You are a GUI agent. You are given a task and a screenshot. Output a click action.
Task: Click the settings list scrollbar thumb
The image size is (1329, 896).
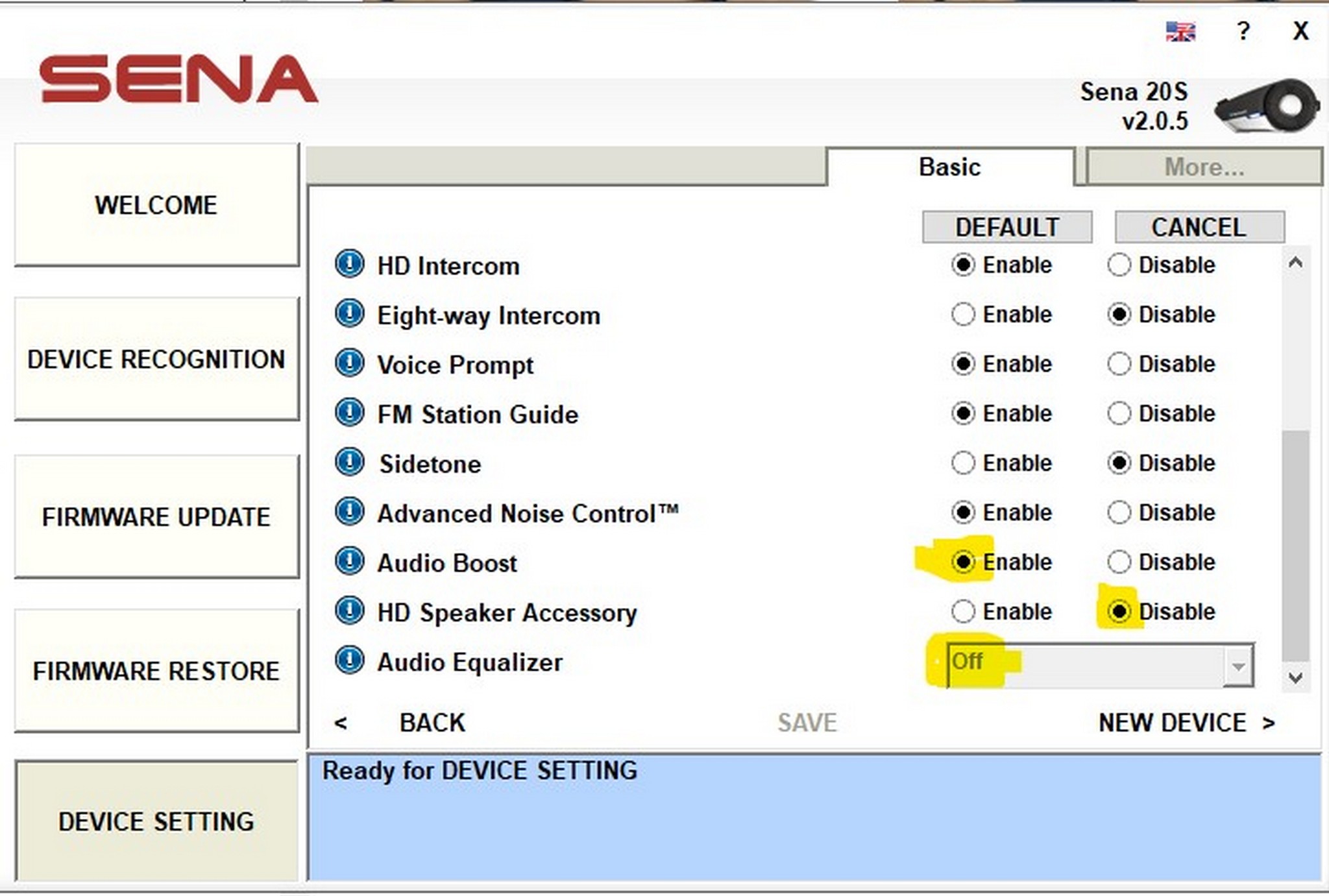(x=1295, y=545)
